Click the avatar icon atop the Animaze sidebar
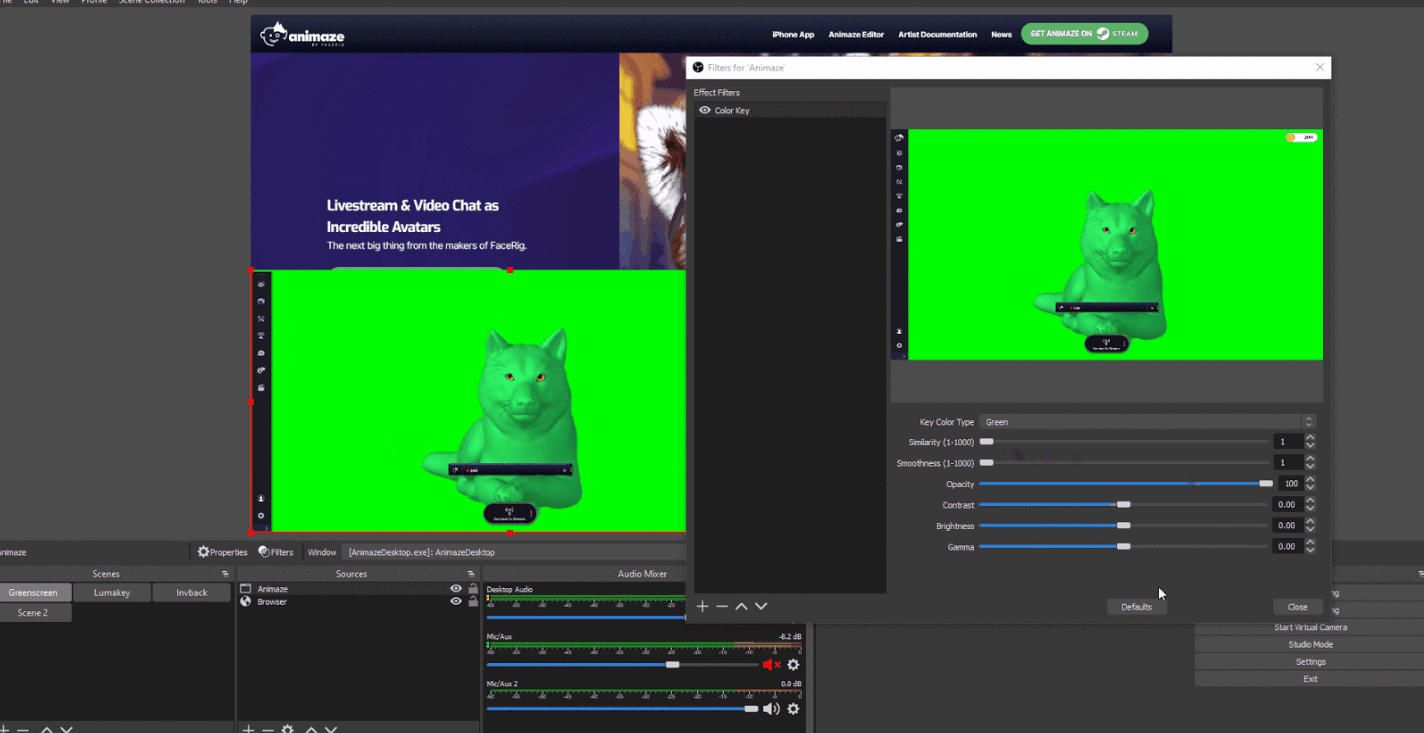The height and width of the screenshot is (733, 1424). pyautogui.click(x=260, y=283)
